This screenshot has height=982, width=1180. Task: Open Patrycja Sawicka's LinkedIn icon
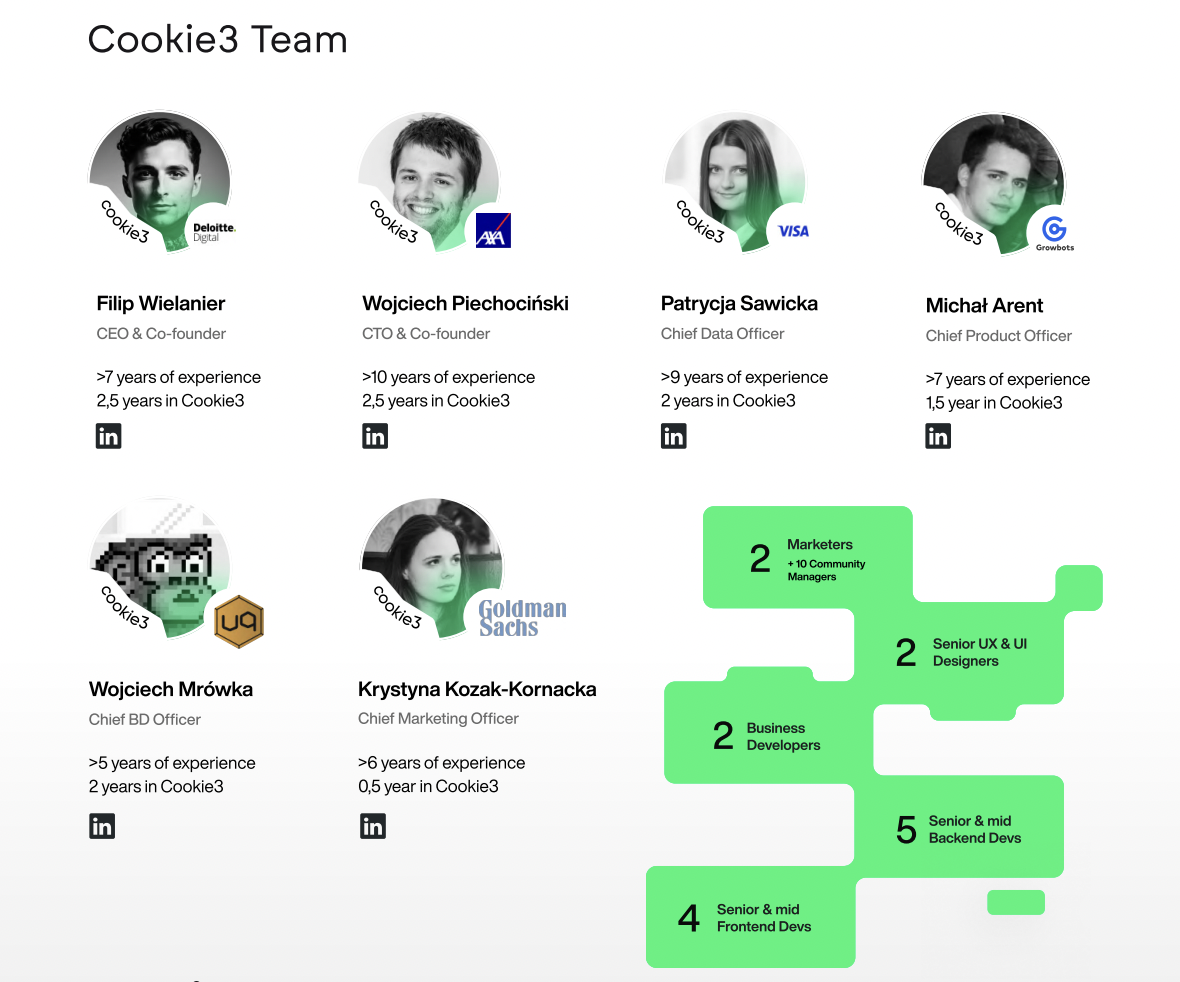(673, 436)
